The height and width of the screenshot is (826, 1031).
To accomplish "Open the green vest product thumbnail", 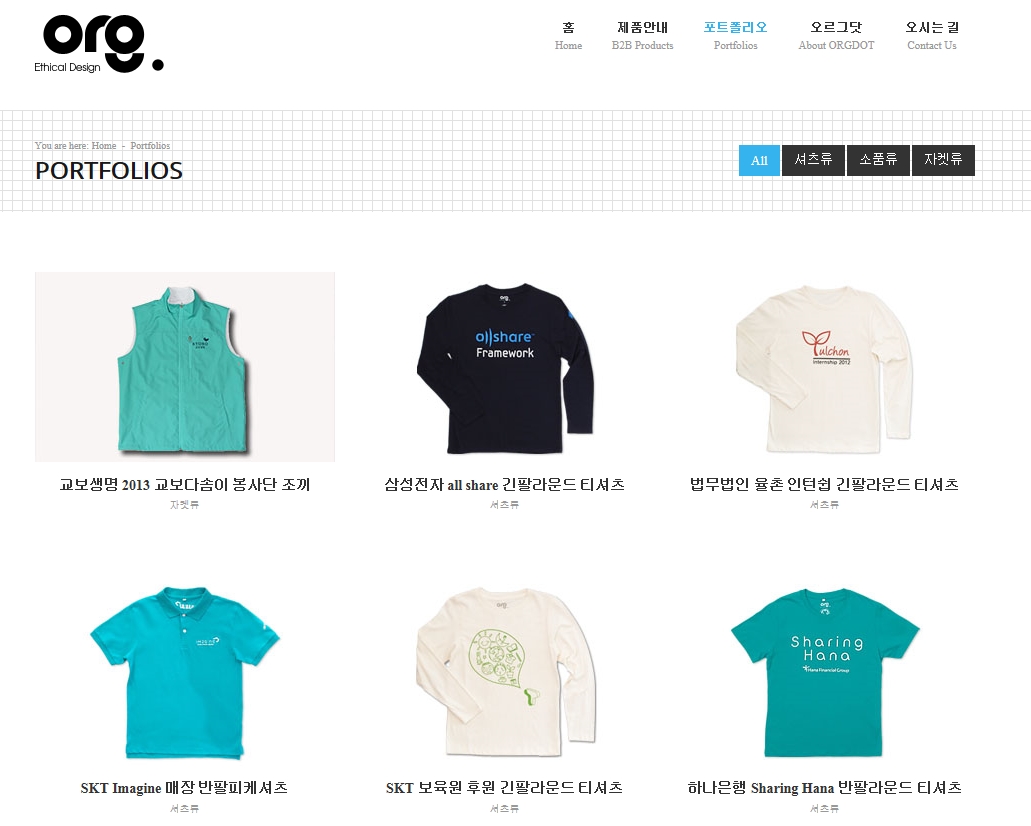I will (185, 367).
